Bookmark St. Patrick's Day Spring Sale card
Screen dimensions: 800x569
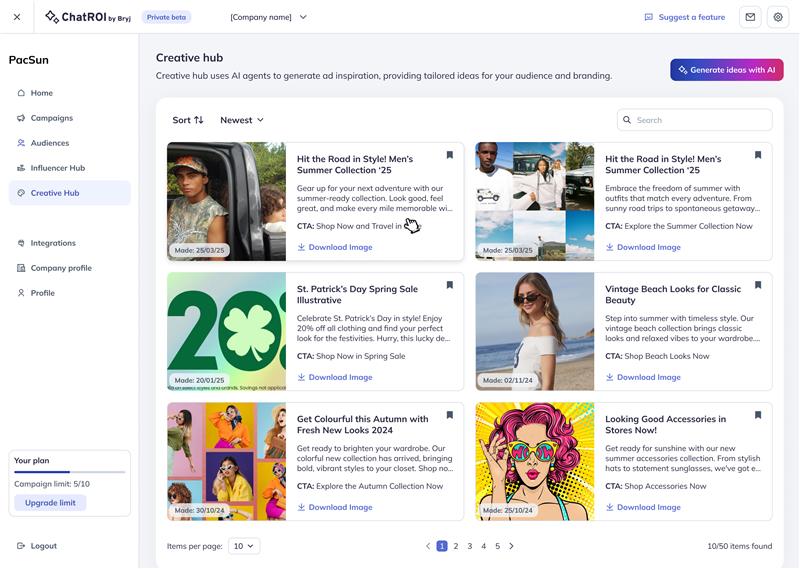tap(449, 285)
